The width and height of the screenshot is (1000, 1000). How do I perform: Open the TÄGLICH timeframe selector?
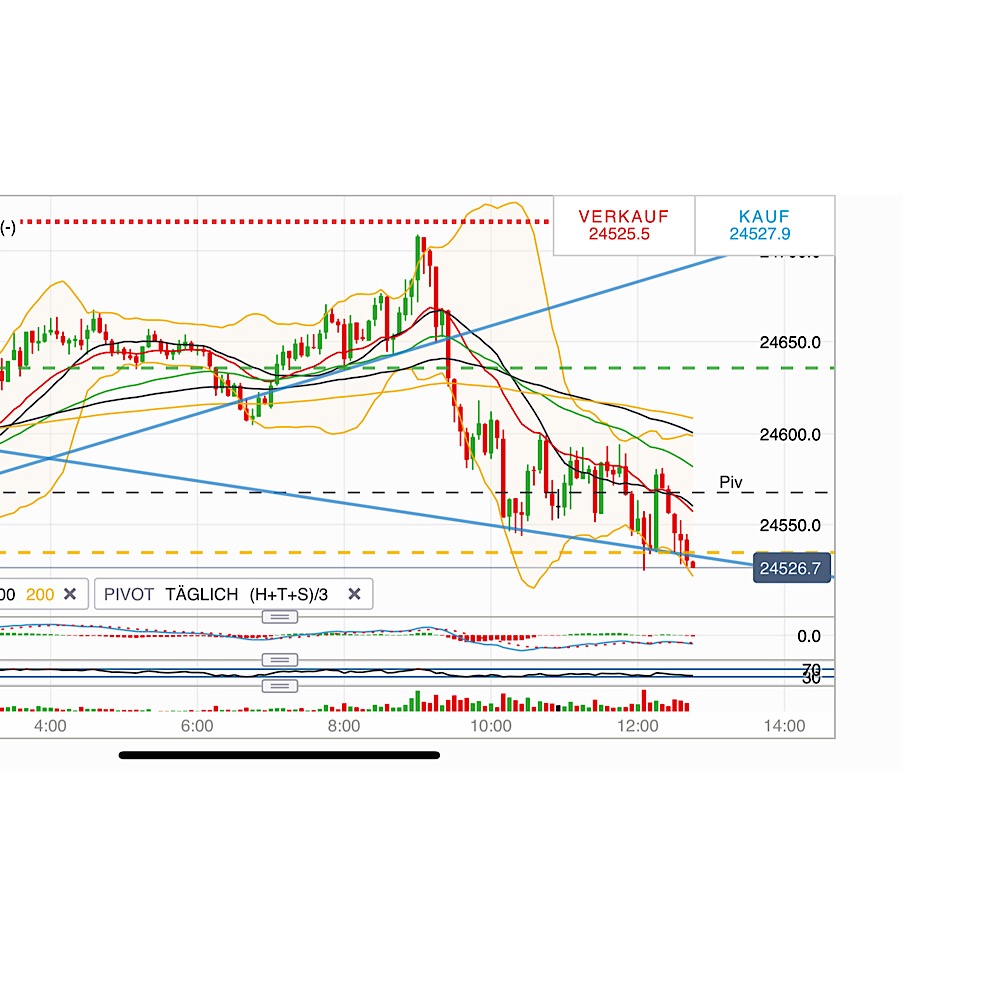202,594
